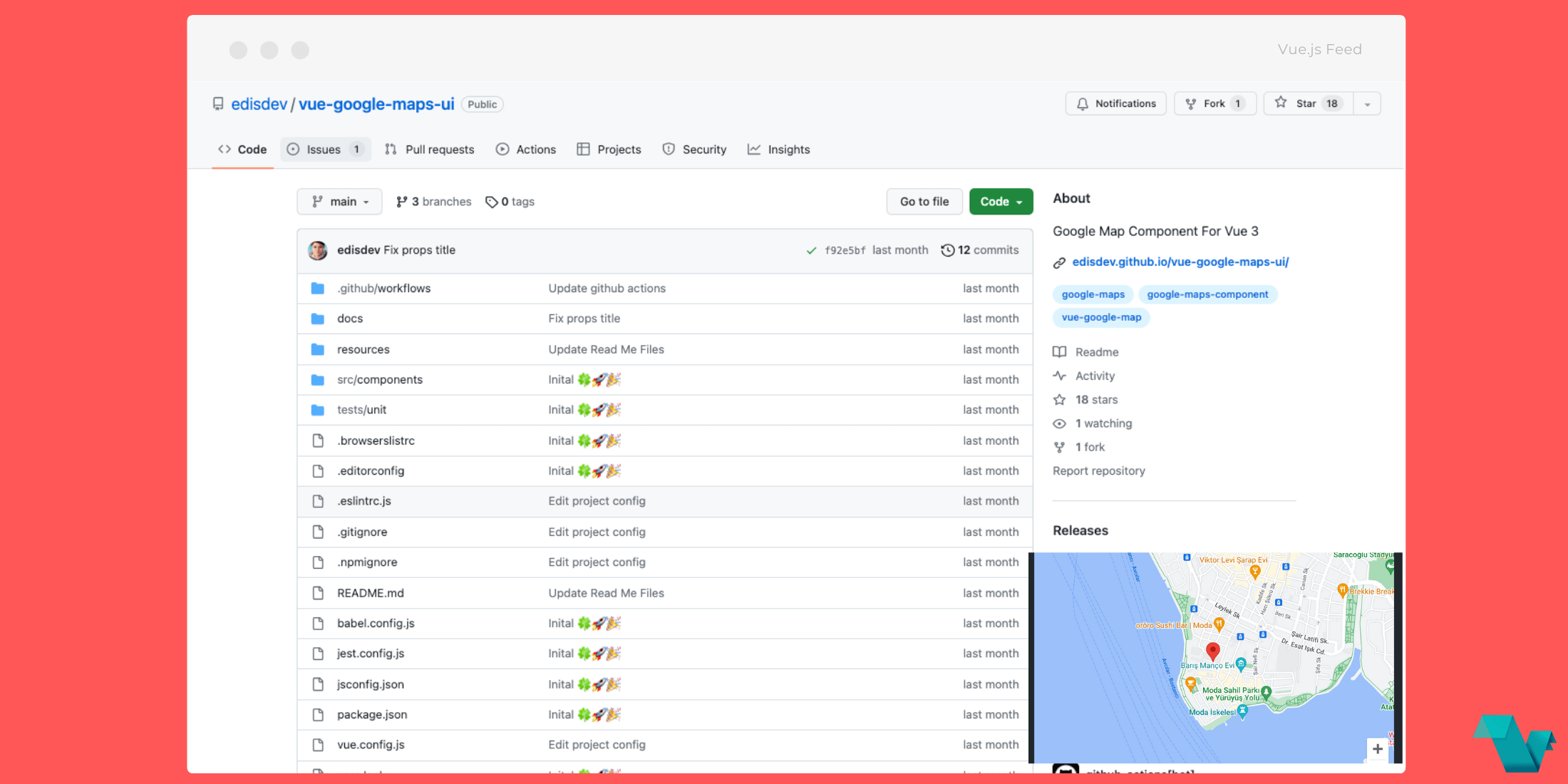Visit edisdev.github.io/vue-google-maps-ui link

point(1180,262)
